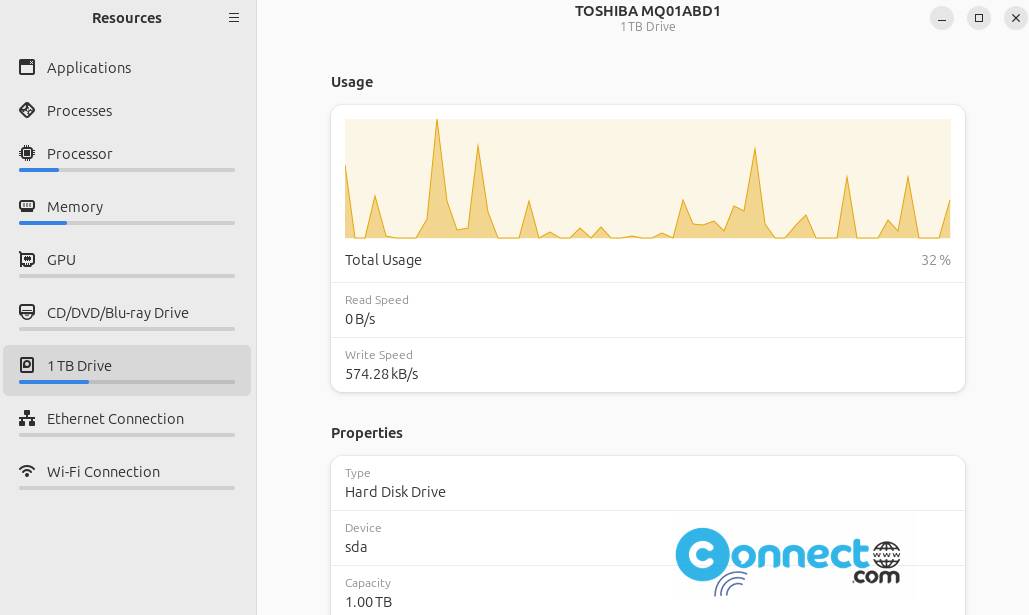Click the Processor chip icon

27,153
